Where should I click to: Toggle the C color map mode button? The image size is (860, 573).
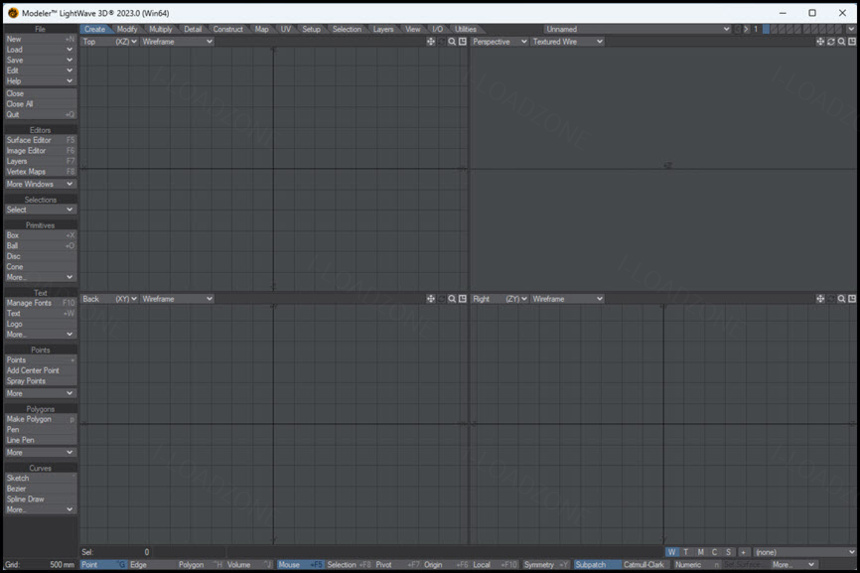pyautogui.click(x=714, y=552)
